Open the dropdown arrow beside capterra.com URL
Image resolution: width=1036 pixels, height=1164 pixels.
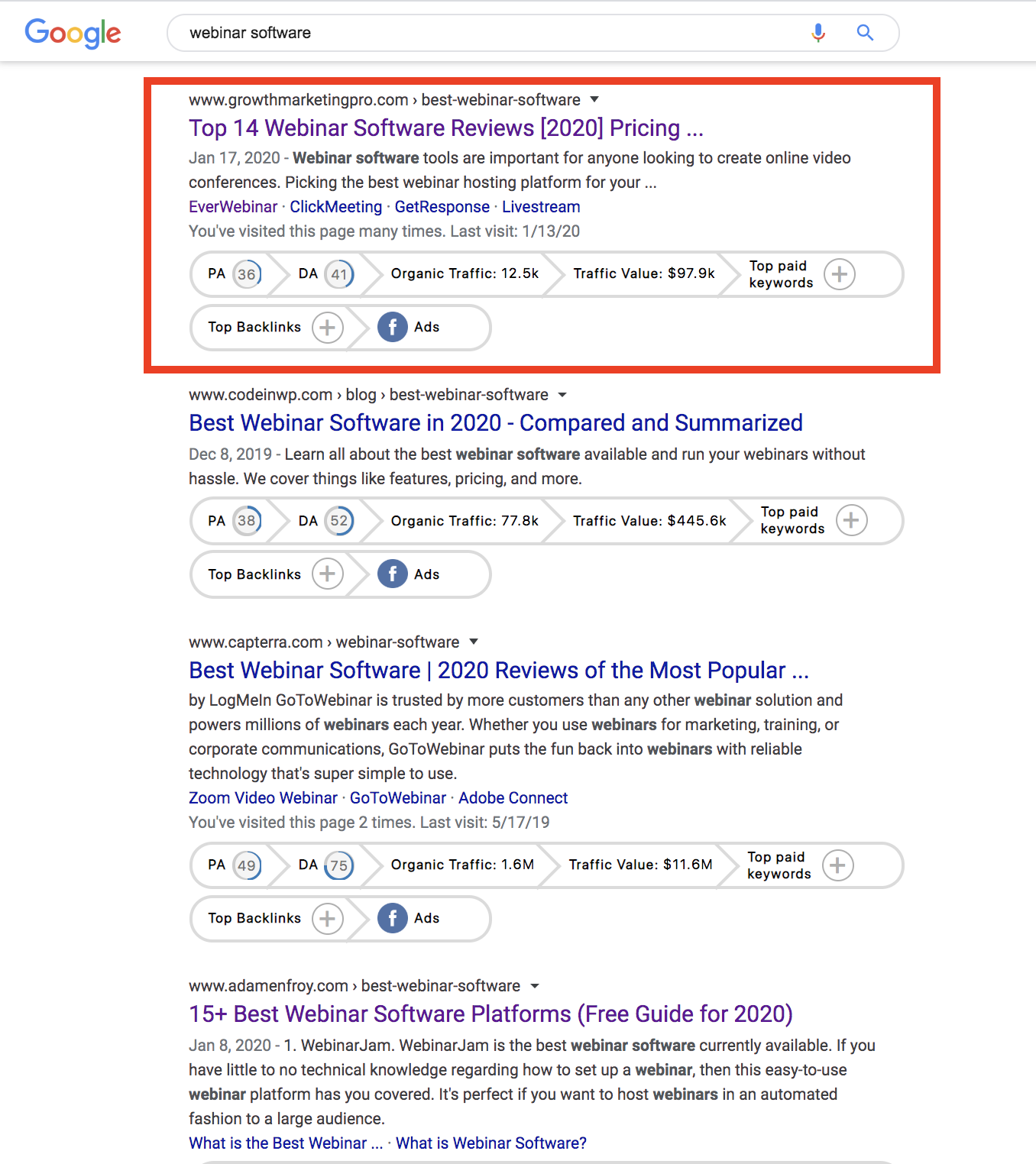point(474,642)
